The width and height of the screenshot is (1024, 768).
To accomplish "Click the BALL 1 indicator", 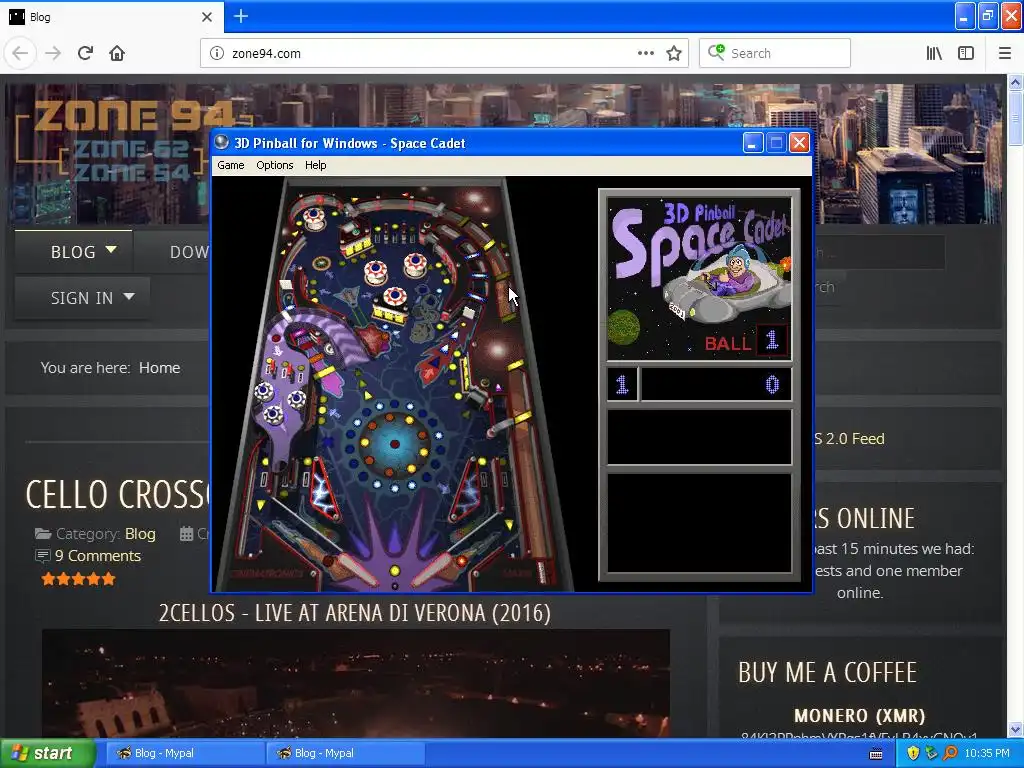I will pos(746,342).
